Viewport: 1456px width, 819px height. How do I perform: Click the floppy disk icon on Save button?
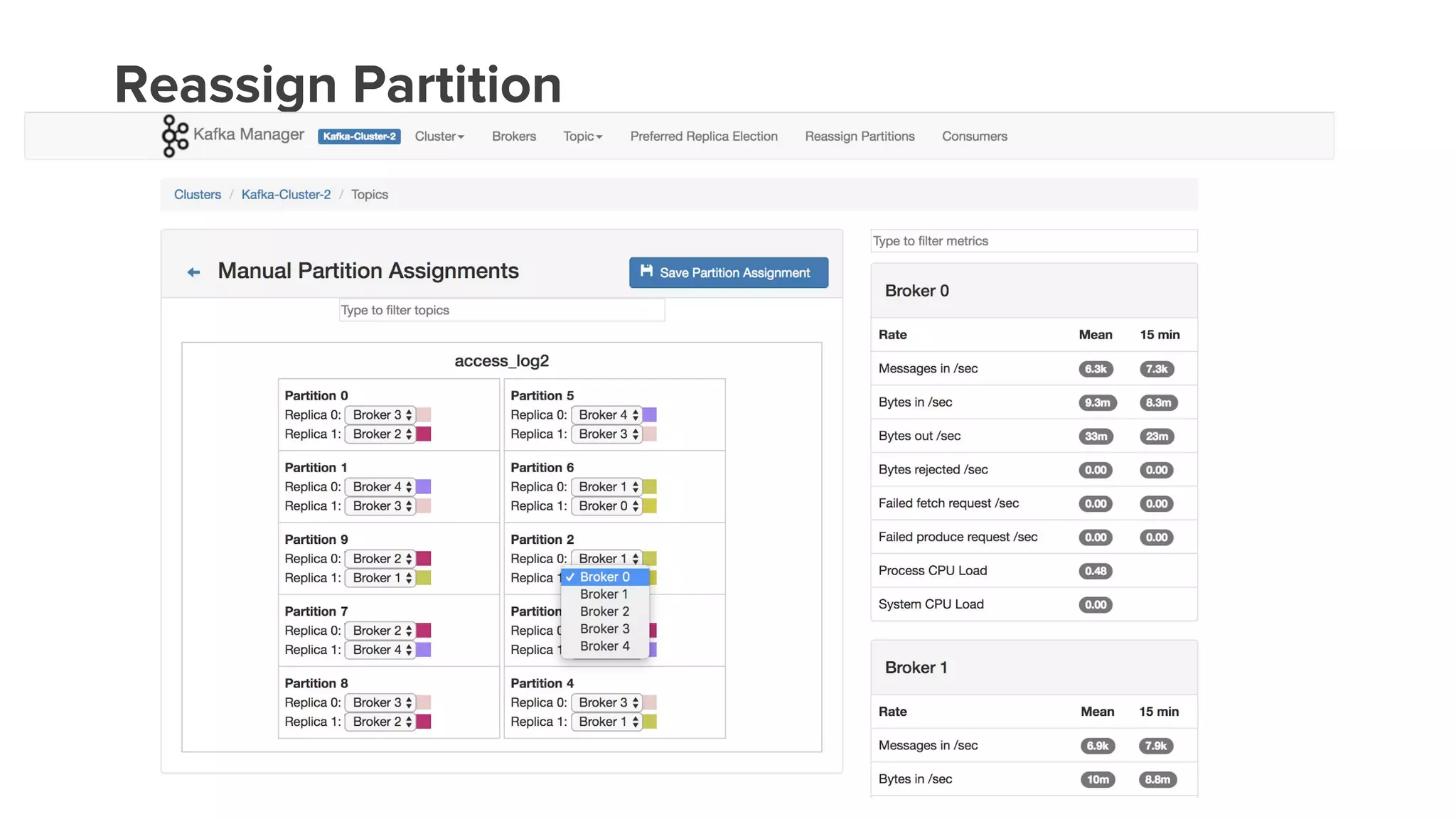click(646, 271)
